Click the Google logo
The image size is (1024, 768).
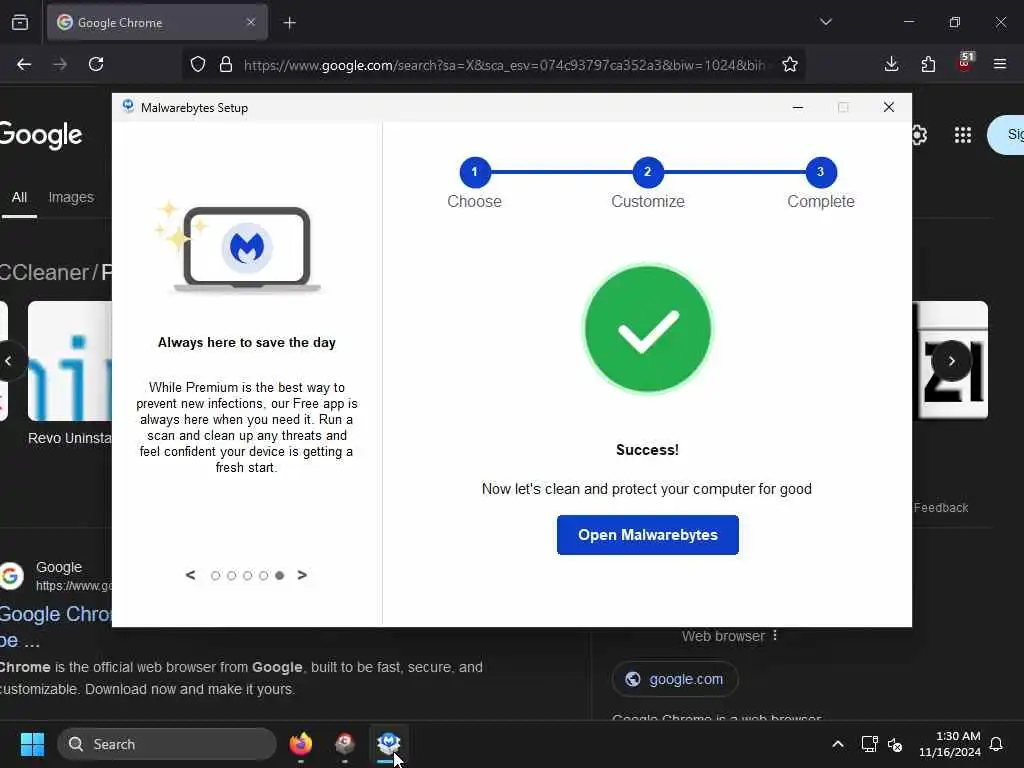point(40,135)
